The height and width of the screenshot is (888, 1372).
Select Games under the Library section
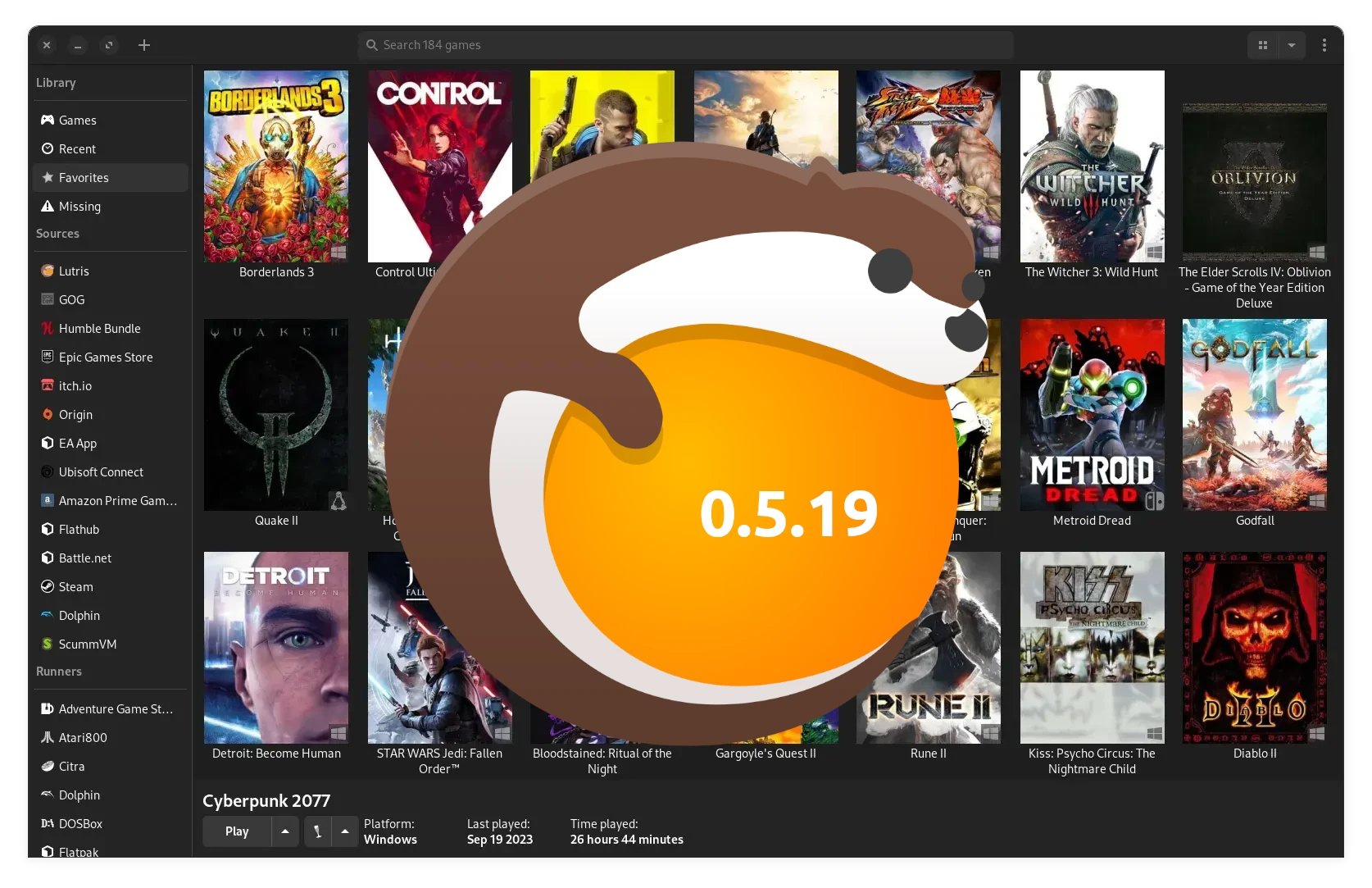79,120
